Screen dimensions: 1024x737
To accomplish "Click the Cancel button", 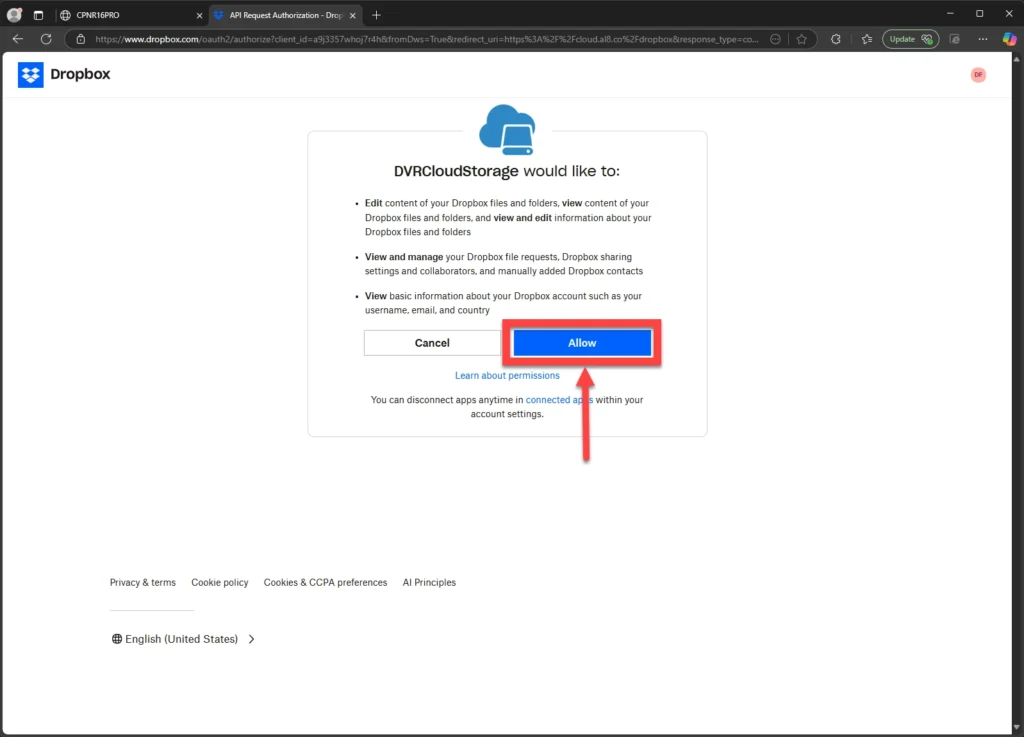I will tap(432, 343).
